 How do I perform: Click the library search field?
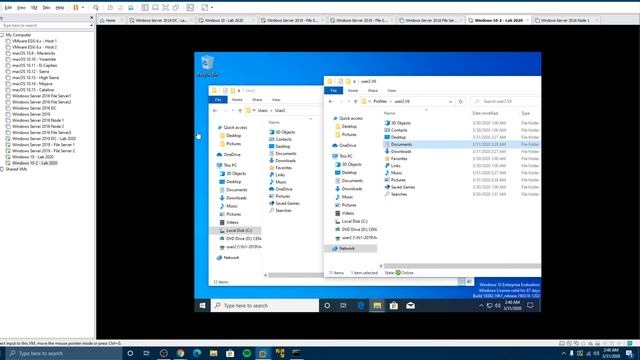(44, 25)
